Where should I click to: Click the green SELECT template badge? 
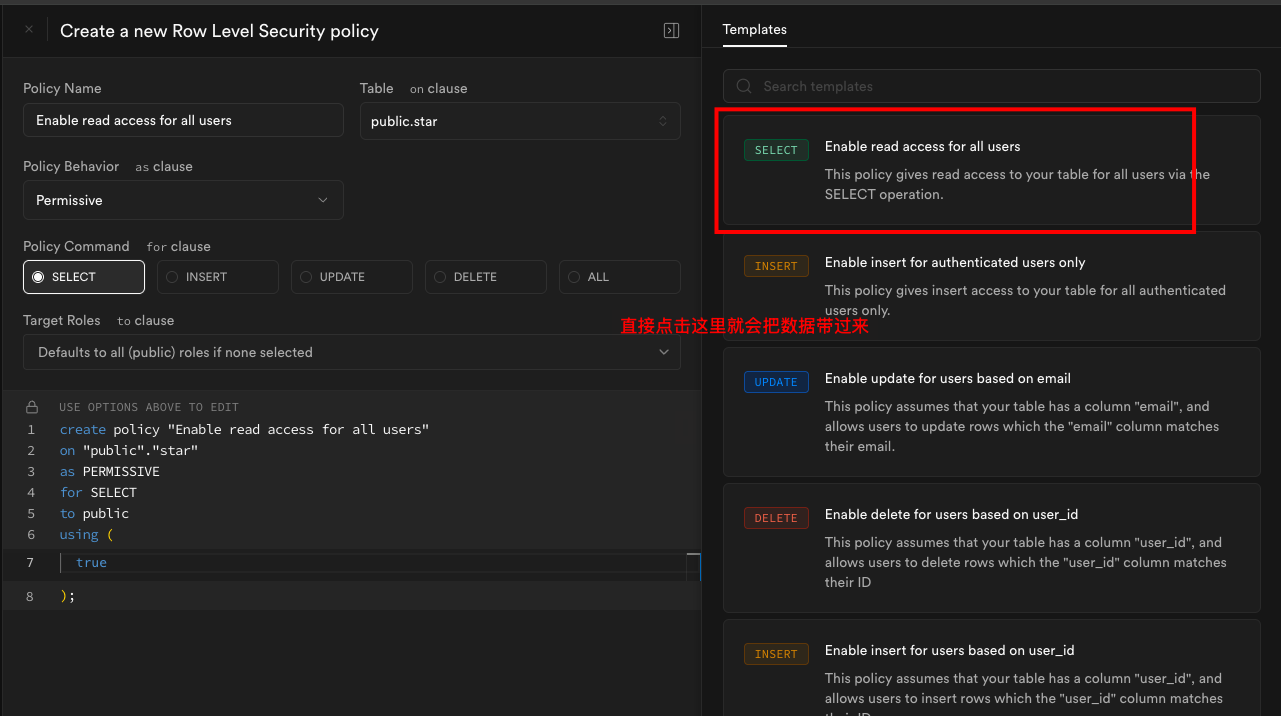776,150
